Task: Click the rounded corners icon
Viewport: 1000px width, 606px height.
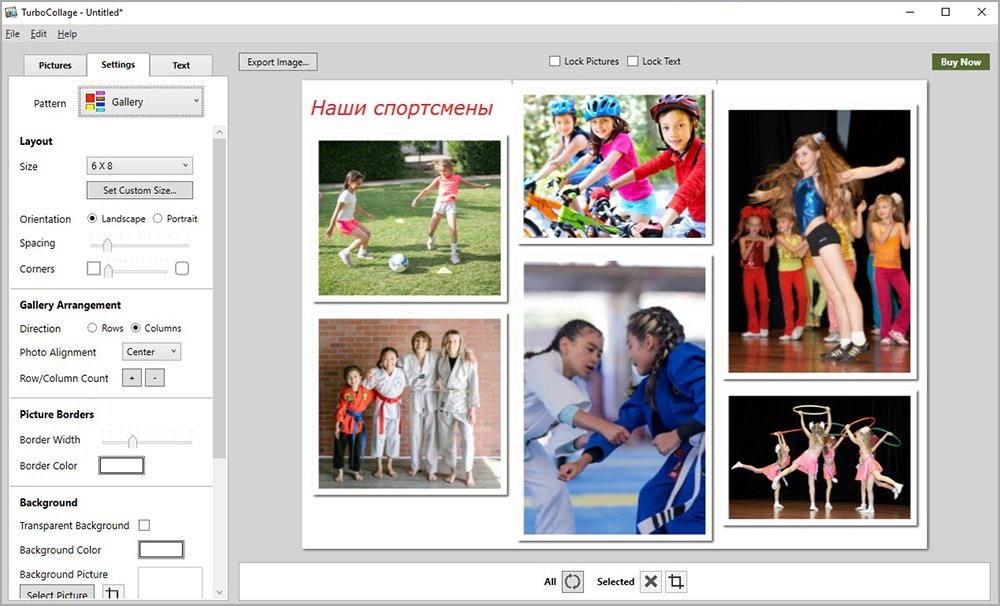Action: [182, 268]
